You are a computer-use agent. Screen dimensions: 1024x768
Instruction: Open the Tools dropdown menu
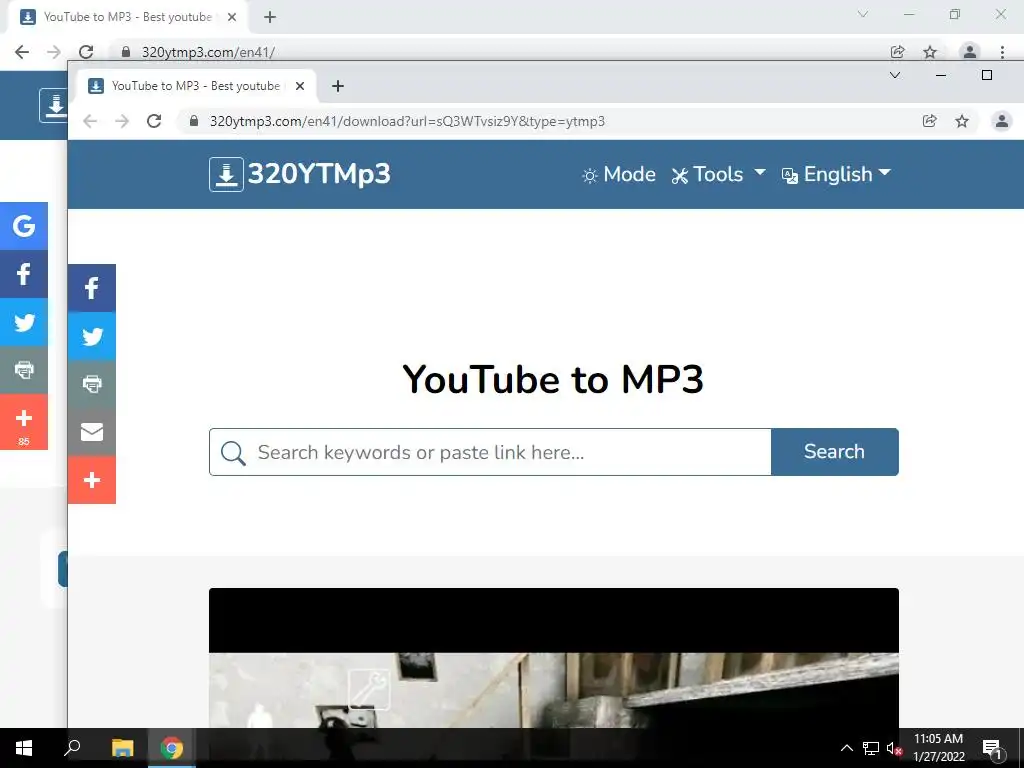(718, 174)
